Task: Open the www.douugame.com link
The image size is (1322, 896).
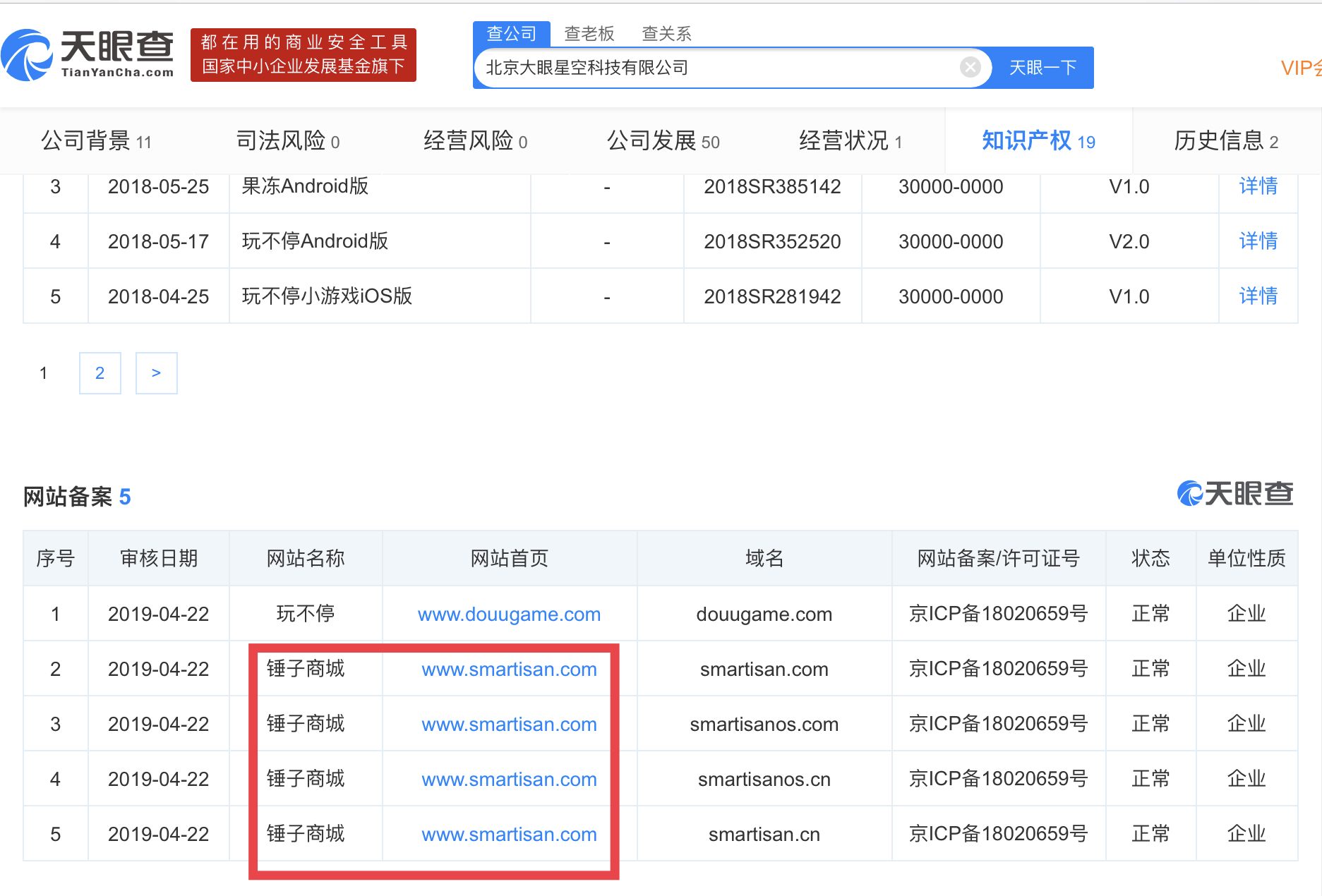Action: [x=509, y=615]
